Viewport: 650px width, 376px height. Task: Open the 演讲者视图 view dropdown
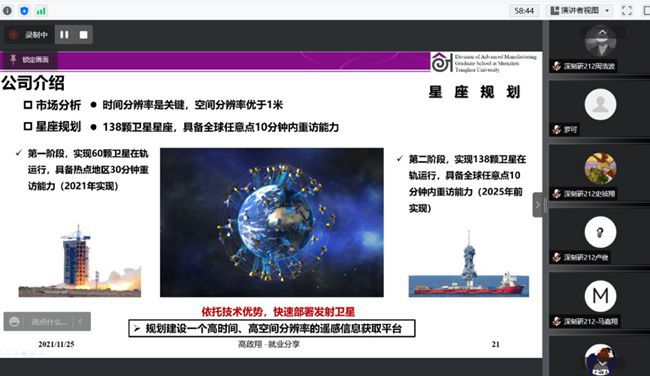580,10
